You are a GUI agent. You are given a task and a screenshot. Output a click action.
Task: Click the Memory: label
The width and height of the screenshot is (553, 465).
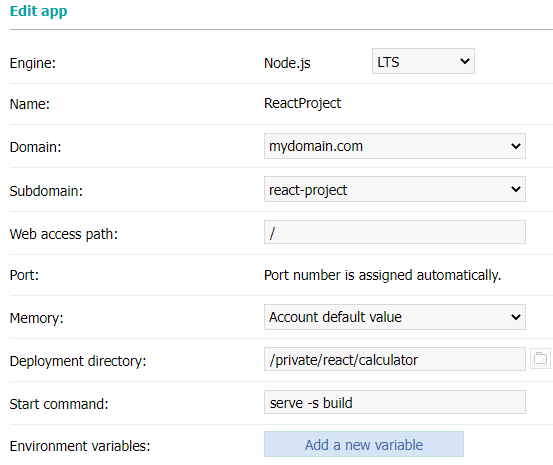[36, 318]
